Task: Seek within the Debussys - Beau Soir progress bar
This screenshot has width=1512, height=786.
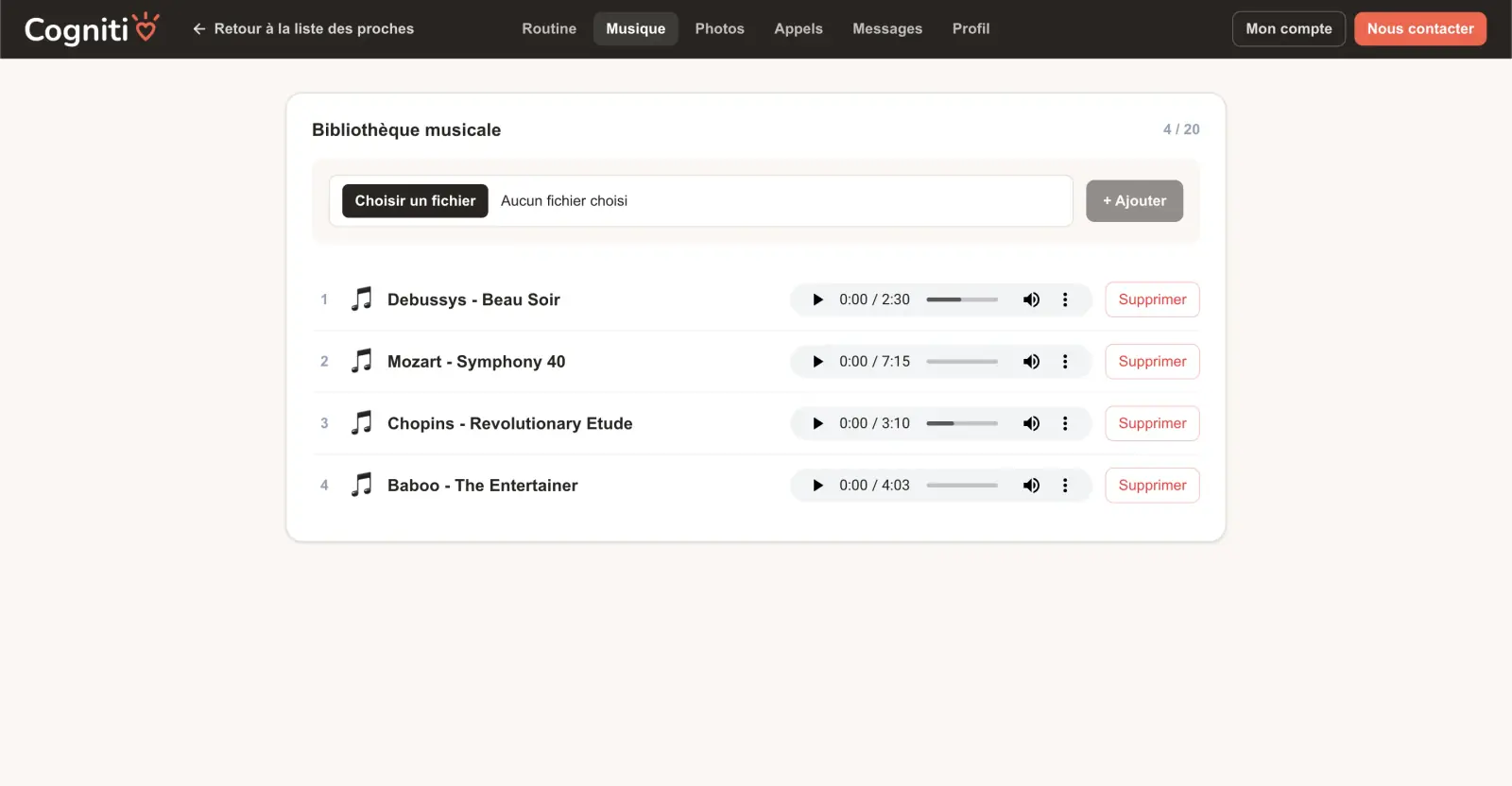Action: [x=962, y=299]
